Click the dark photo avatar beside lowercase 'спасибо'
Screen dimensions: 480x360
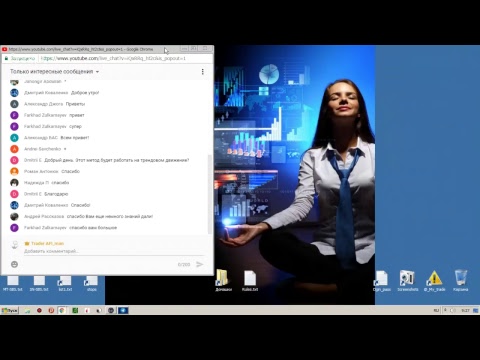click(x=14, y=183)
